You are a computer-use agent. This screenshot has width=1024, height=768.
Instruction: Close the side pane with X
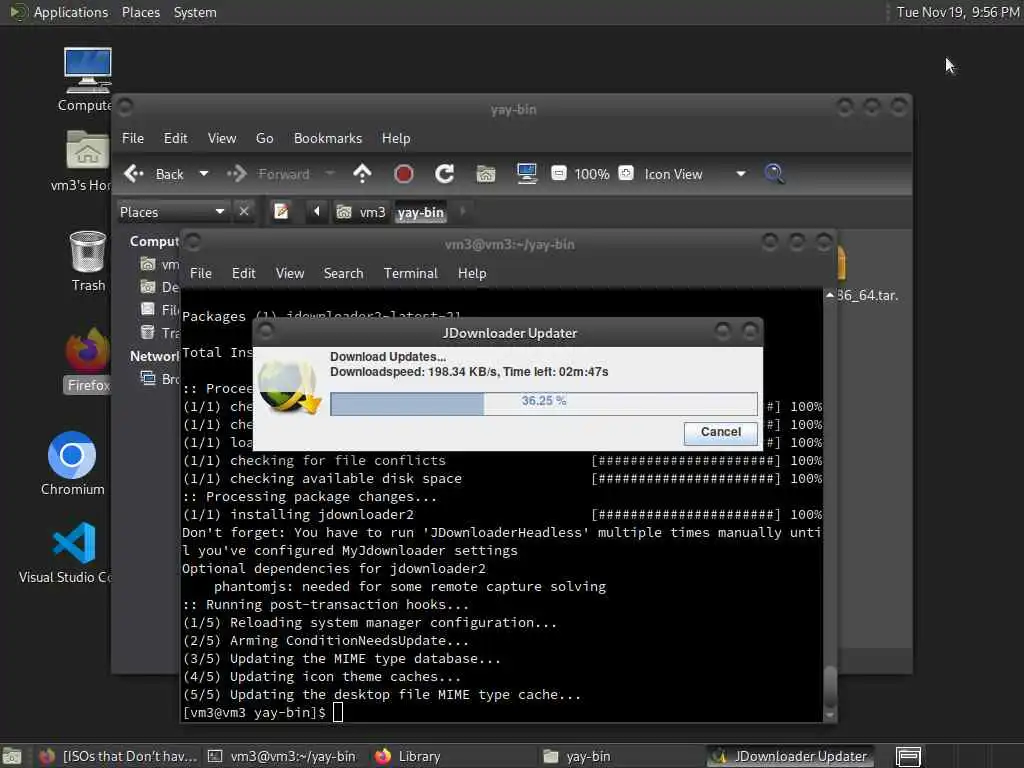[x=244, y=212]
